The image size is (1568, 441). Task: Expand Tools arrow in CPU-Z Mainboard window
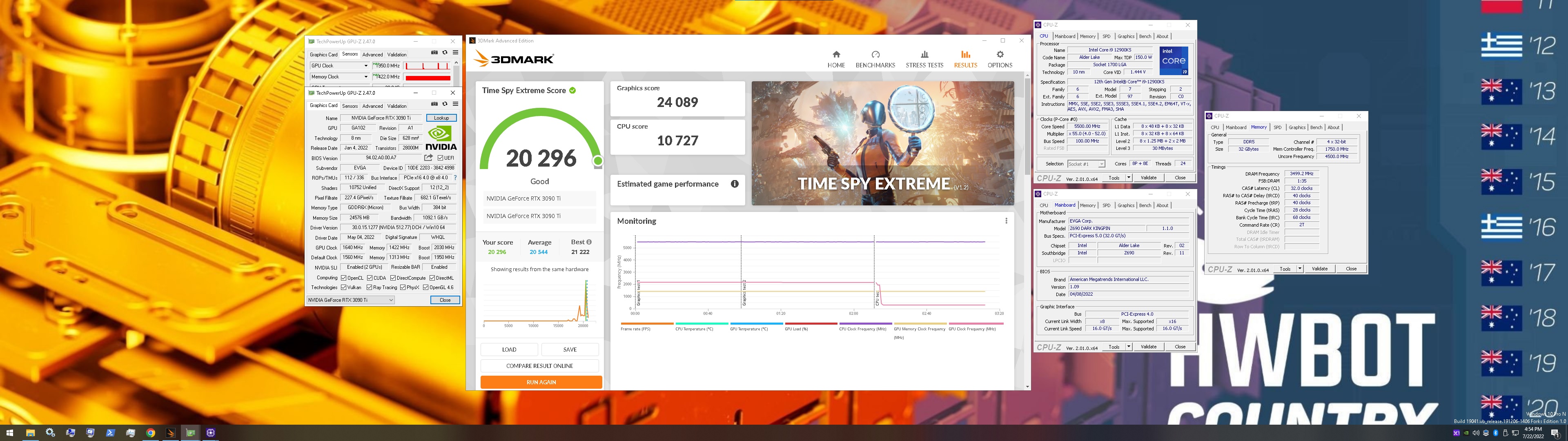point(1129,347)
